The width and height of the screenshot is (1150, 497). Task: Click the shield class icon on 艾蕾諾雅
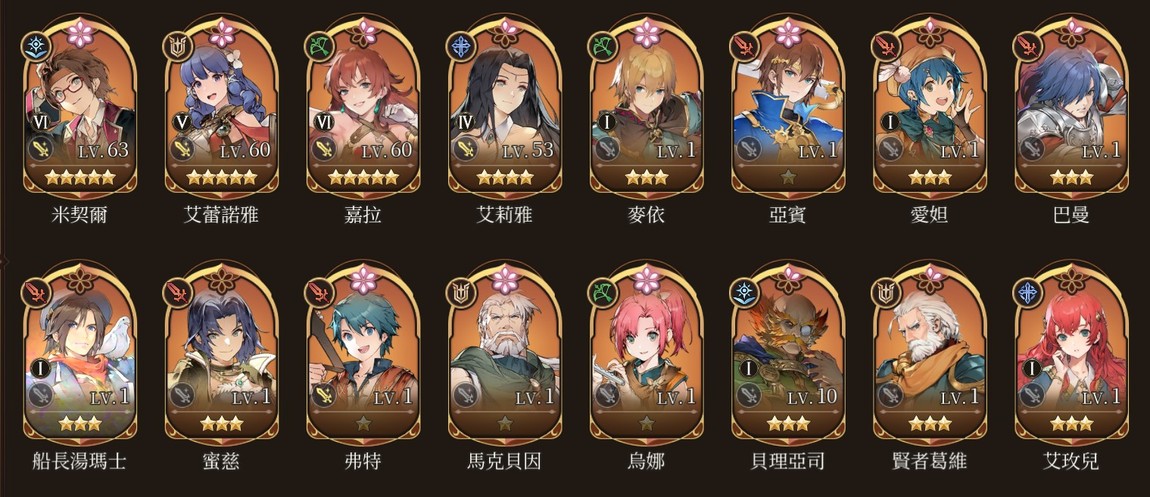click(176, 46)
